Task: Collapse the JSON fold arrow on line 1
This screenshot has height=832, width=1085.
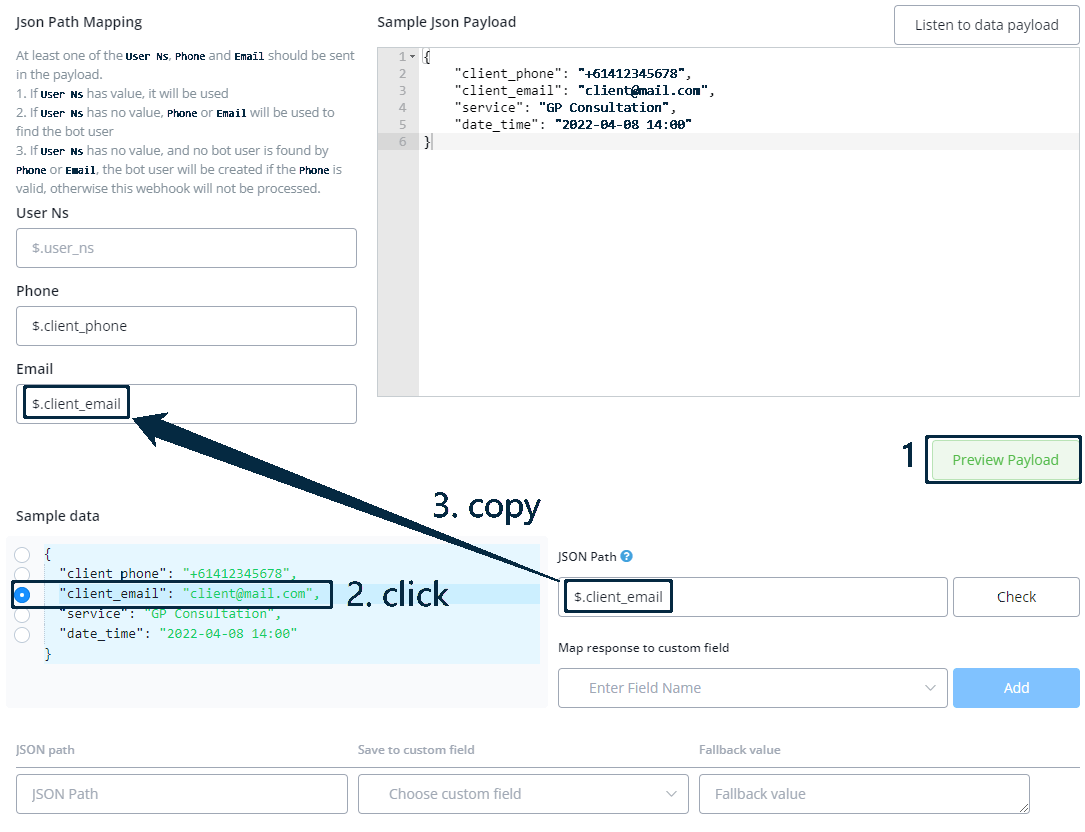Action: 412,57
